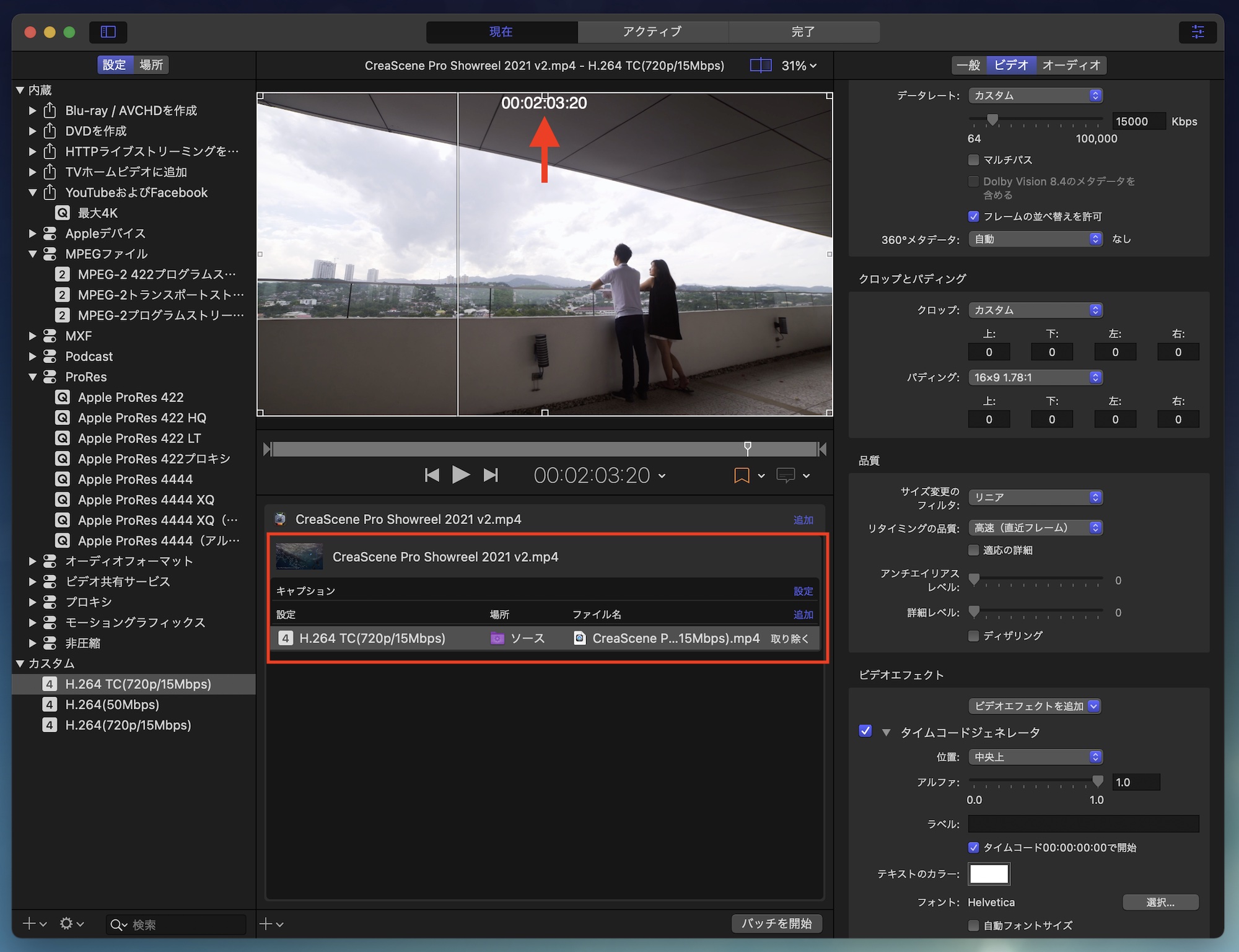Disable フレームの並べ替えを許可 checkbox
The height and width of the screenshot is (952, 1239).
click(973, 216)
